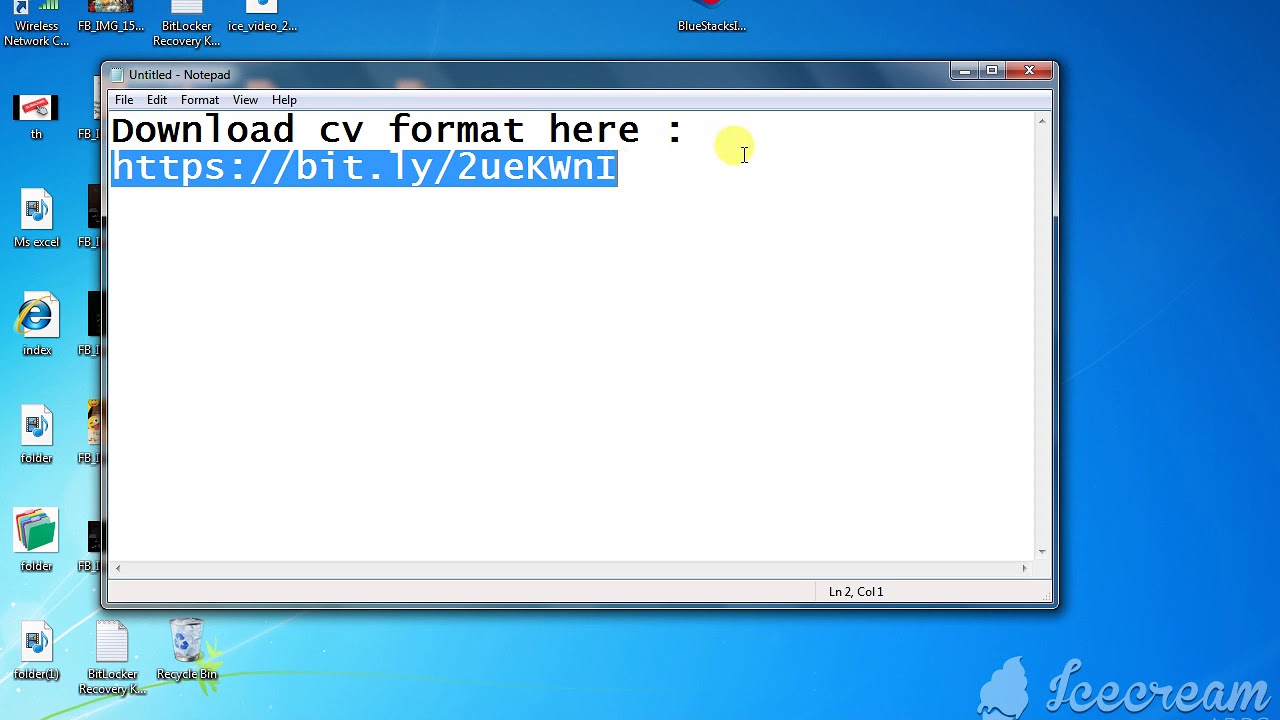Viewport: 1280px width, 720px height.
Task: Select the folder(1) desktop icon
Action: (36, 651)
